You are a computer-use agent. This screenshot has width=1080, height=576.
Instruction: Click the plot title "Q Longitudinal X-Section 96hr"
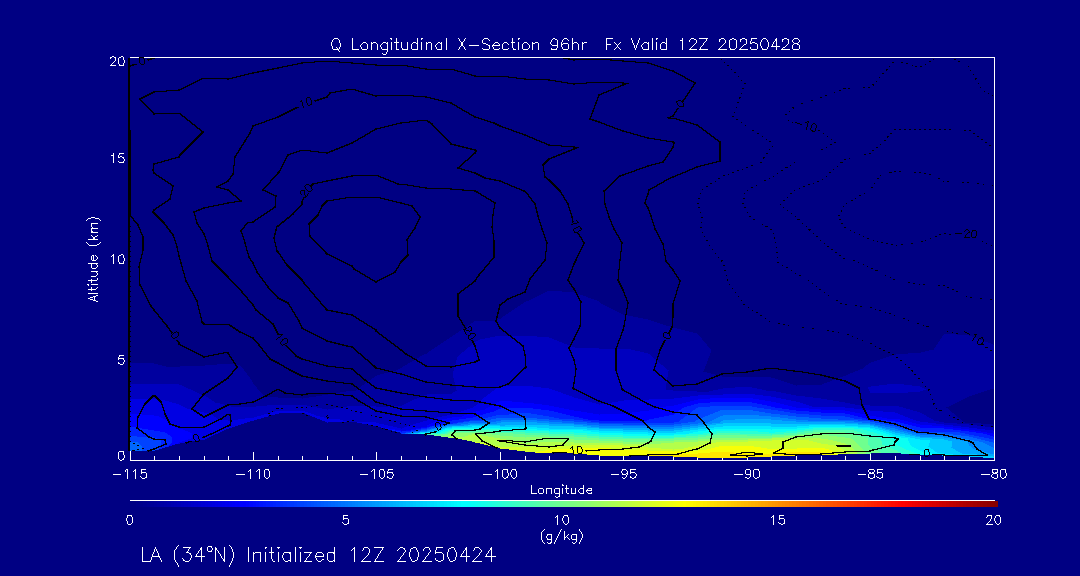pos(458,45)
